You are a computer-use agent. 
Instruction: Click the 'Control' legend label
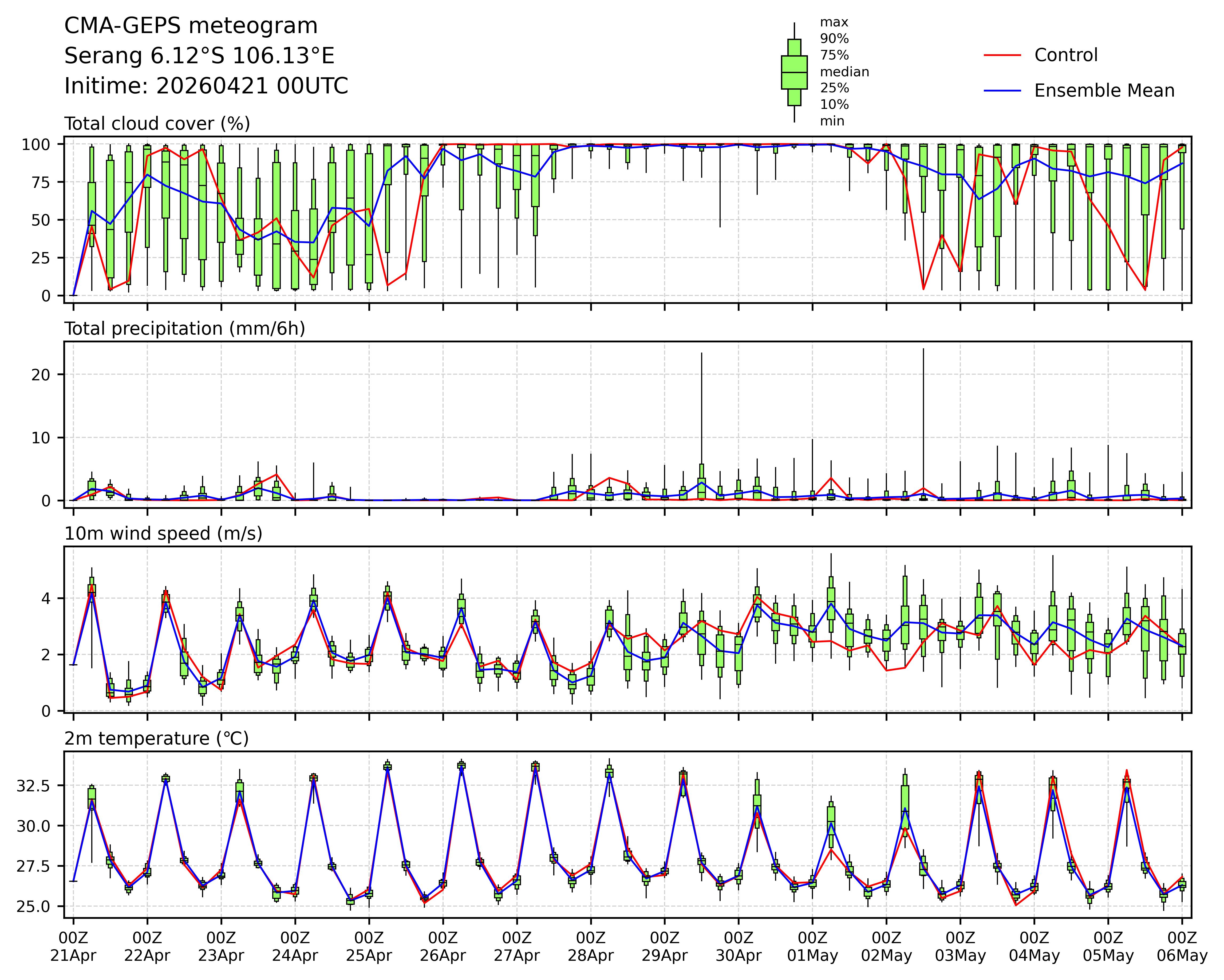tap(1066, 55)
